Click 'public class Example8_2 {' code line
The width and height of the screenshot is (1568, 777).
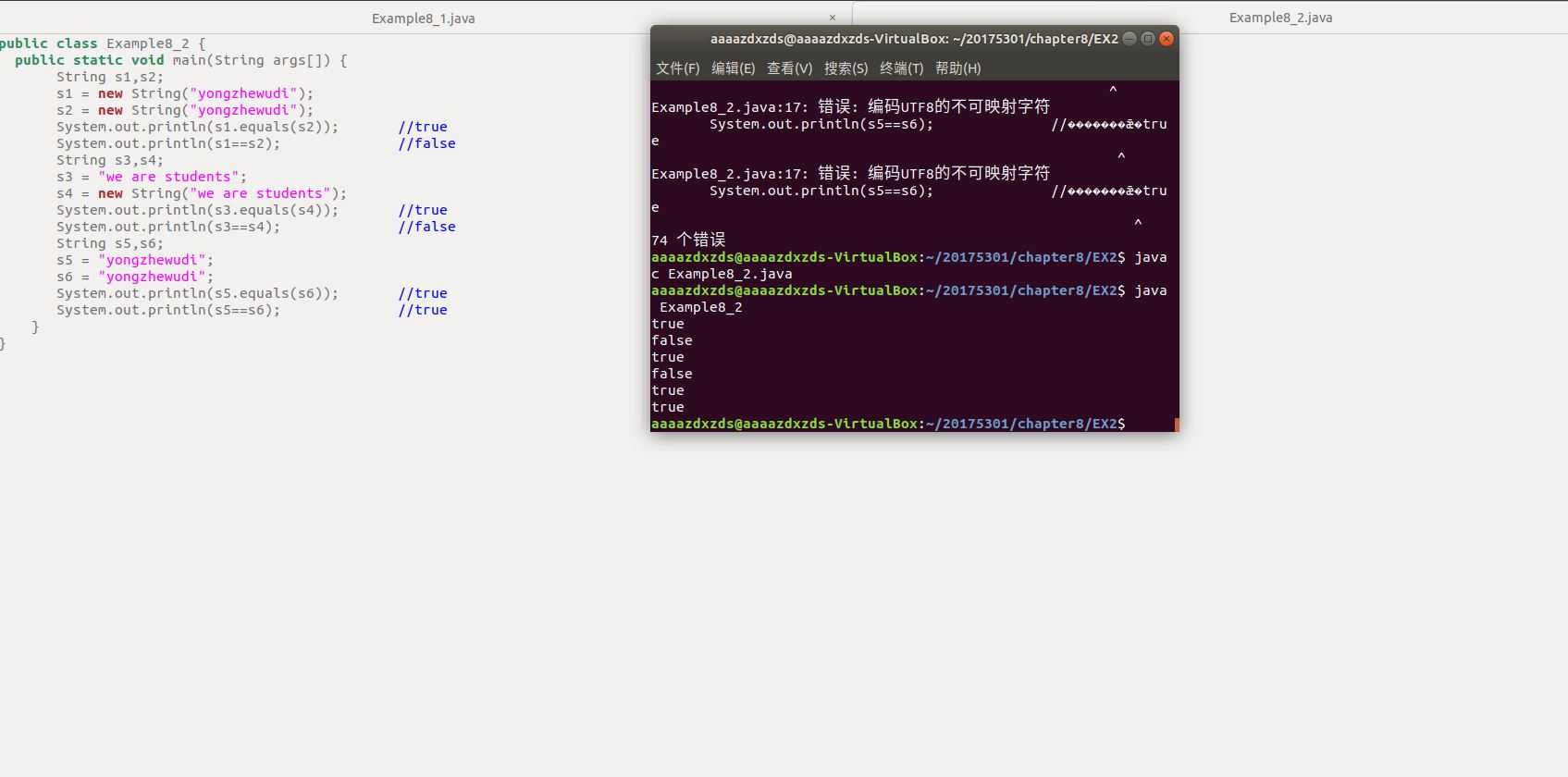[103, 43]
